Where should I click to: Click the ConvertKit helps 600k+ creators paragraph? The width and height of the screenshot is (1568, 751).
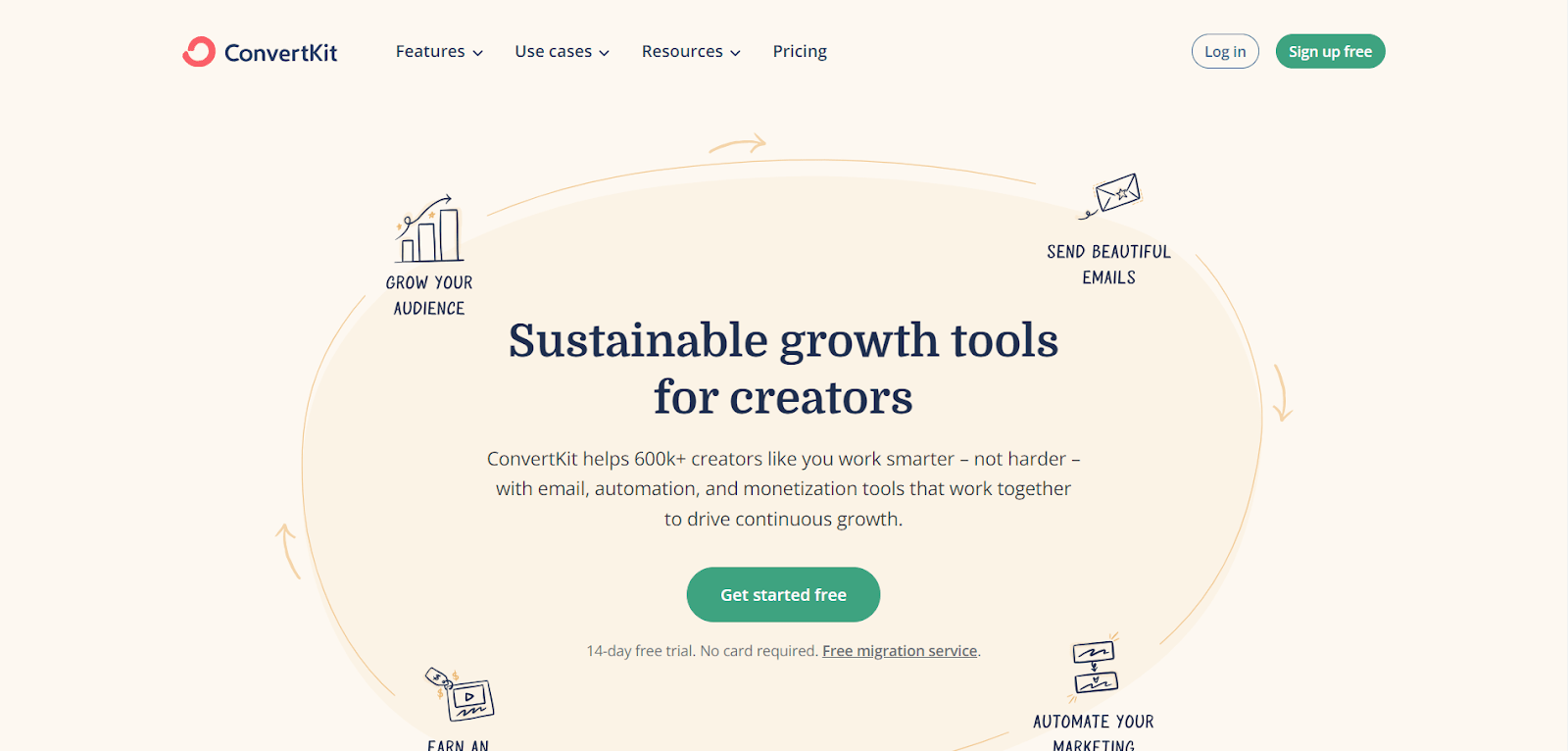coord(783,488)
